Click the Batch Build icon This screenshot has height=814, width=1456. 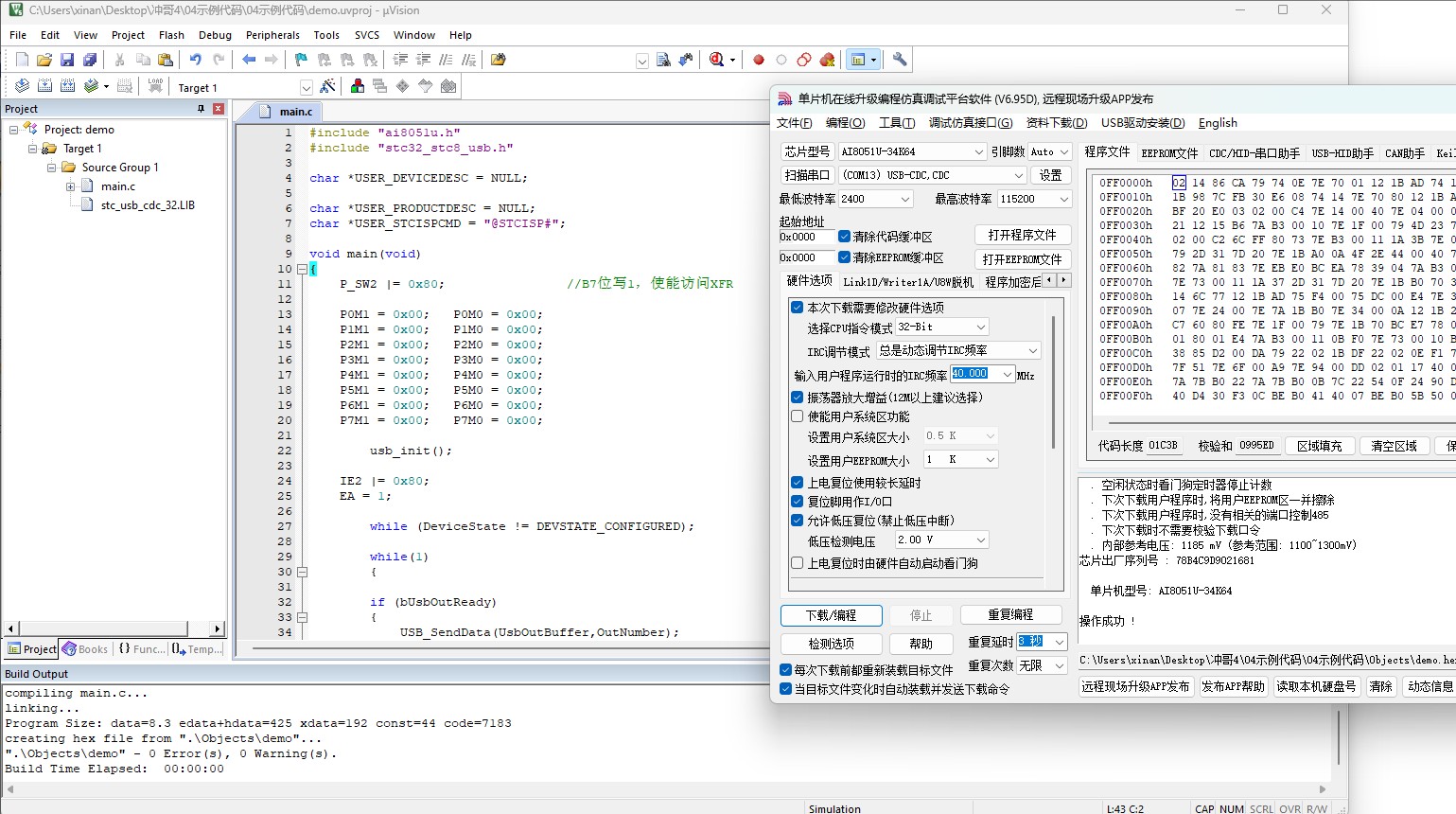91,86
